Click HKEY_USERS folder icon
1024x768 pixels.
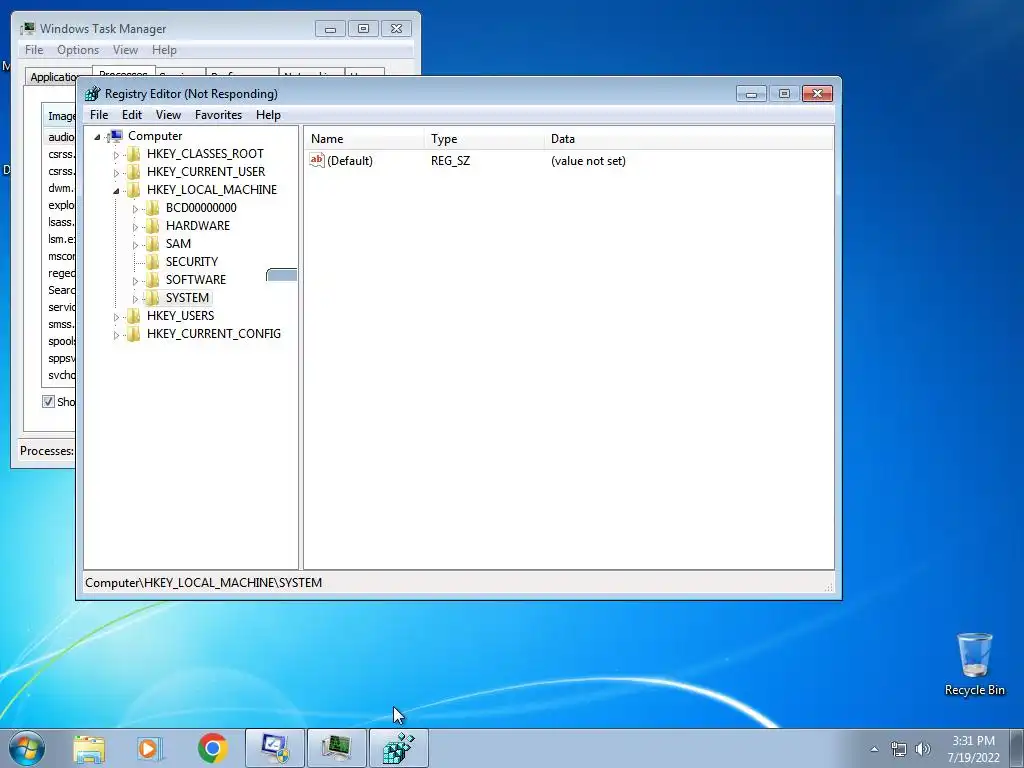pos(133,316)
